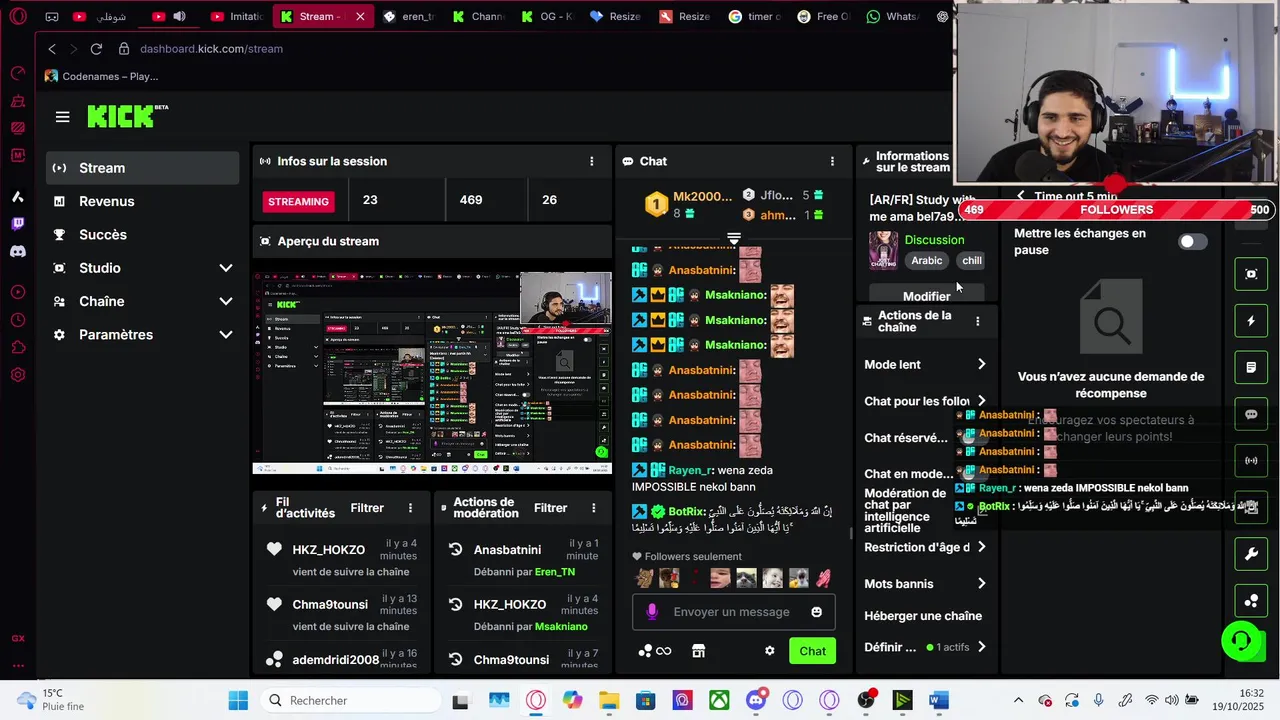This screenshot has width=1280, height=720.
Task: Click the Arabic stream tag
Action: [x=926, y=261]
